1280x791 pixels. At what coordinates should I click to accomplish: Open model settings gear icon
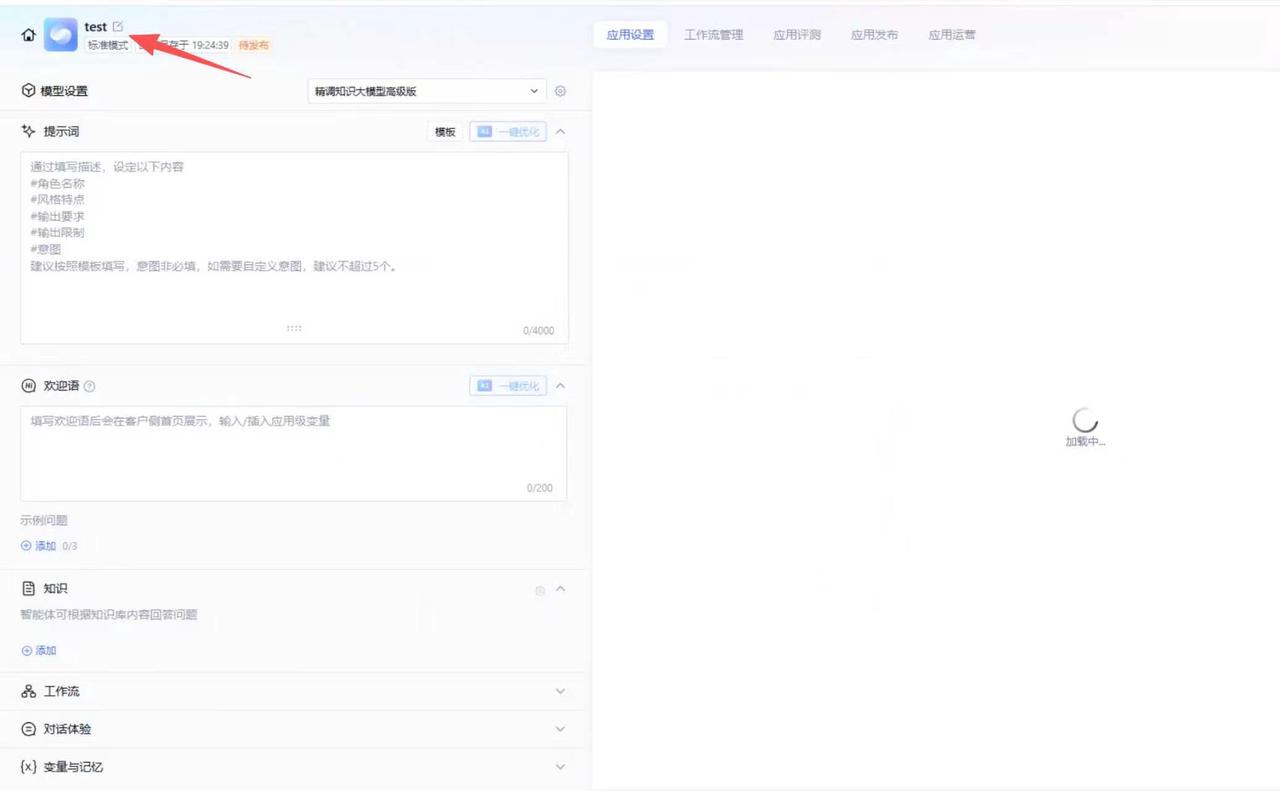560,91
